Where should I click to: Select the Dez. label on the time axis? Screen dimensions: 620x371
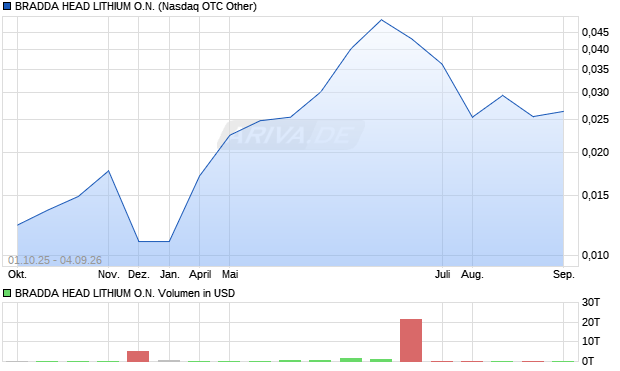tap(139, 274)
